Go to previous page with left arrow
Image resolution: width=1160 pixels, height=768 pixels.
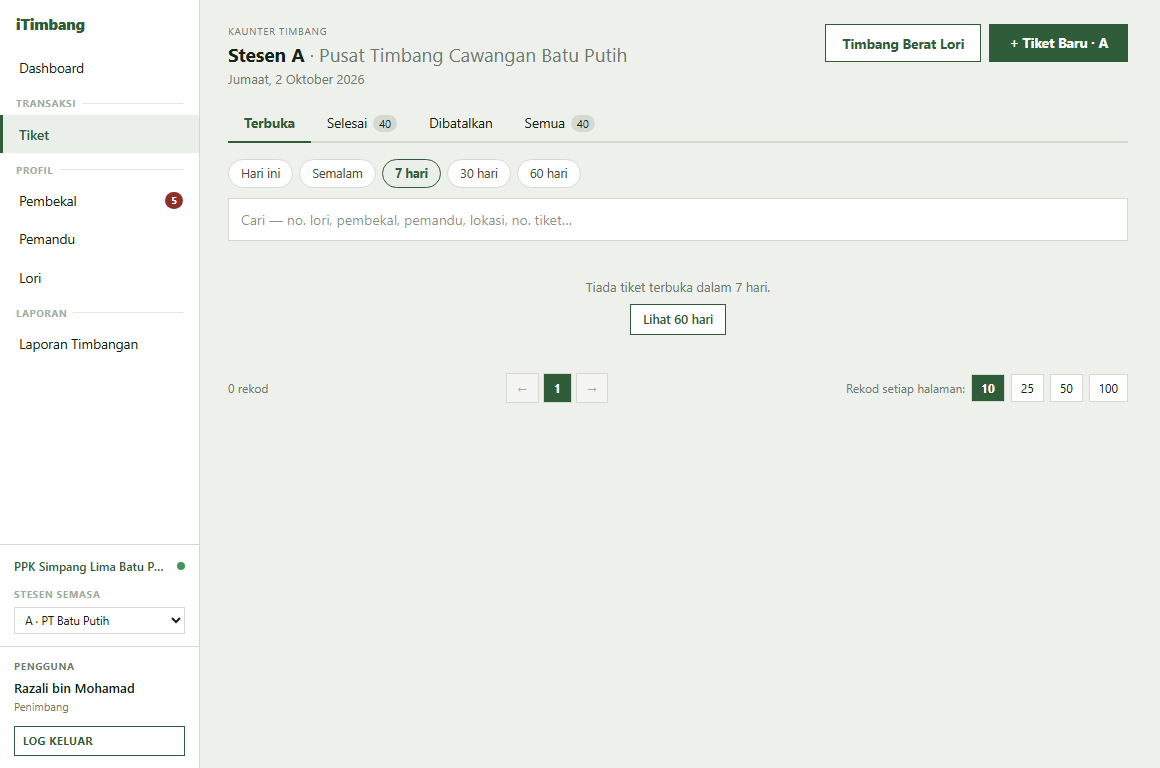tap(522, 388)
